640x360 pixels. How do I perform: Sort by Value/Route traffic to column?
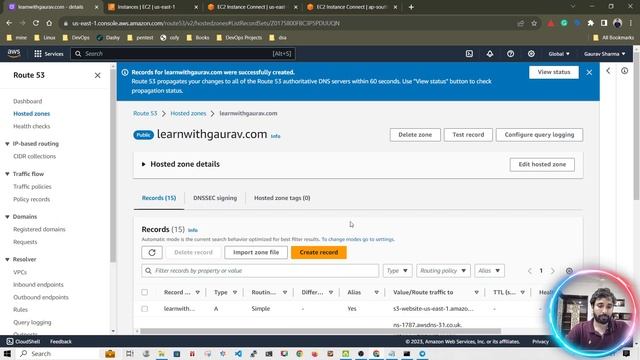[x=436, y=292]
